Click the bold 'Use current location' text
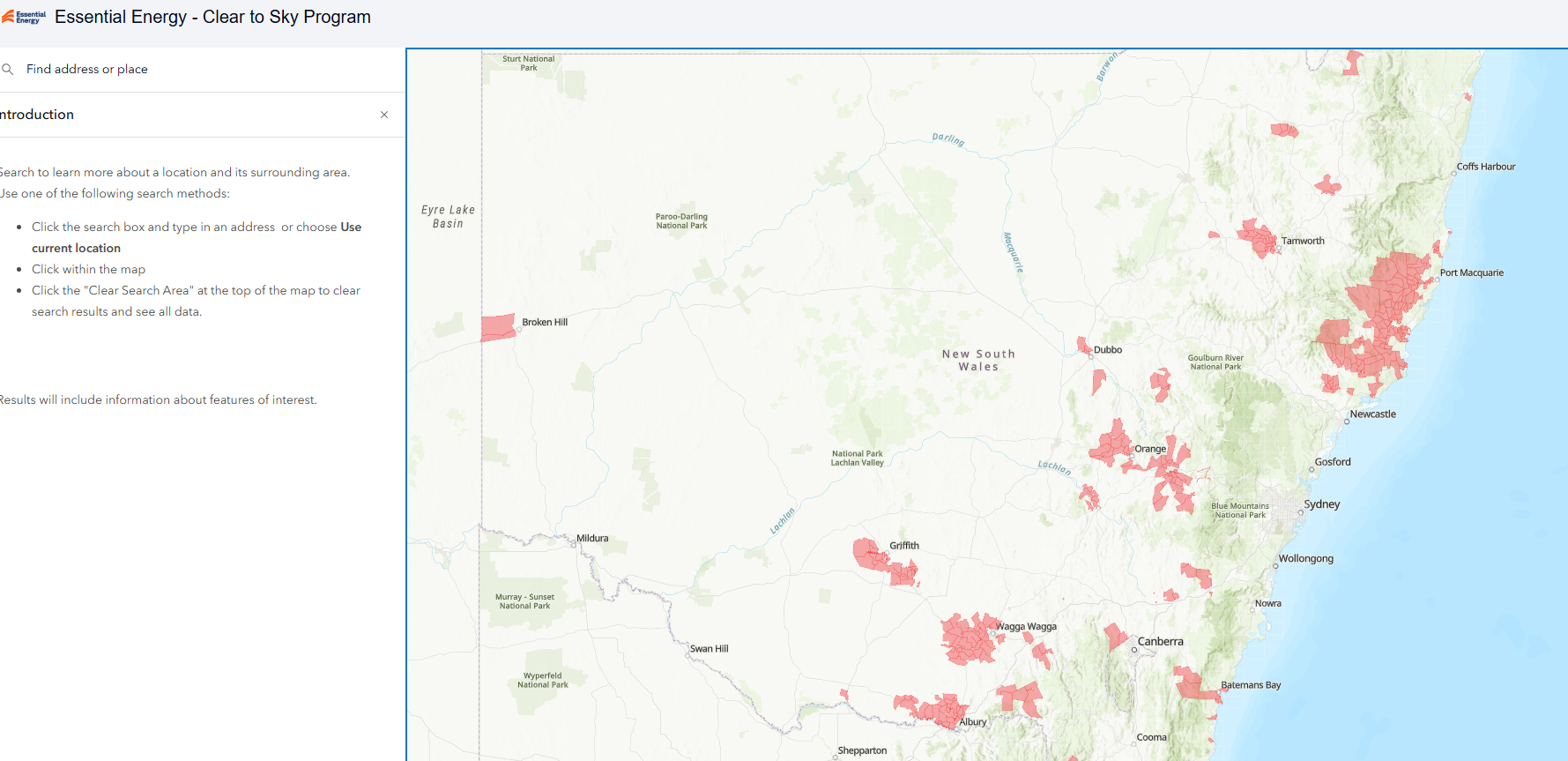The height and width of the screenshot is (761, 1568). point(197,237)
